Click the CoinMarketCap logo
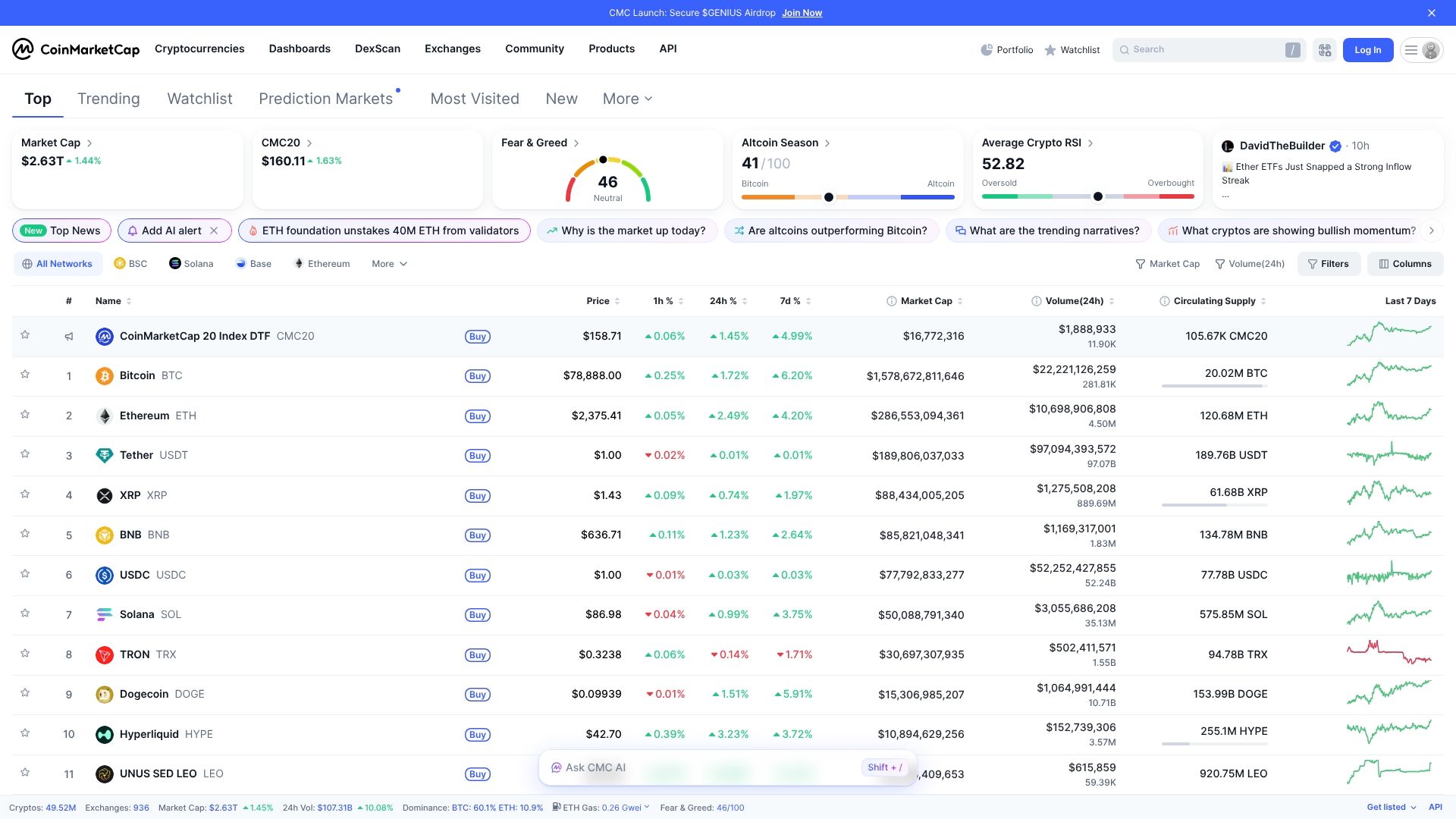 pos(76,49)
